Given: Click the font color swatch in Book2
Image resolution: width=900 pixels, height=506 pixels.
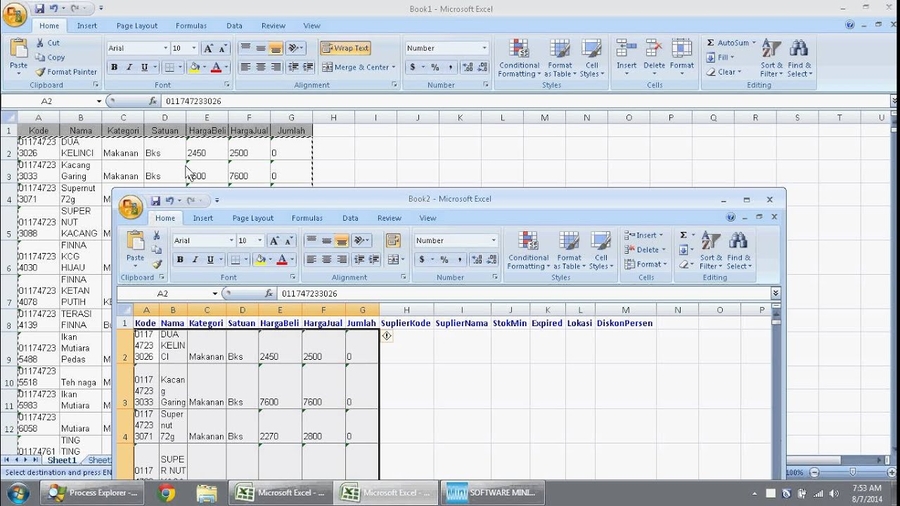Looking at the screenshot, I should 281,260.
